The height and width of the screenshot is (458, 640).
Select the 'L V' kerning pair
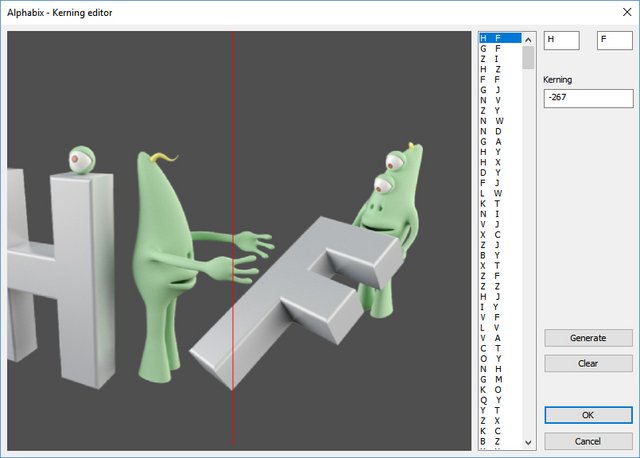pos(500,328)
